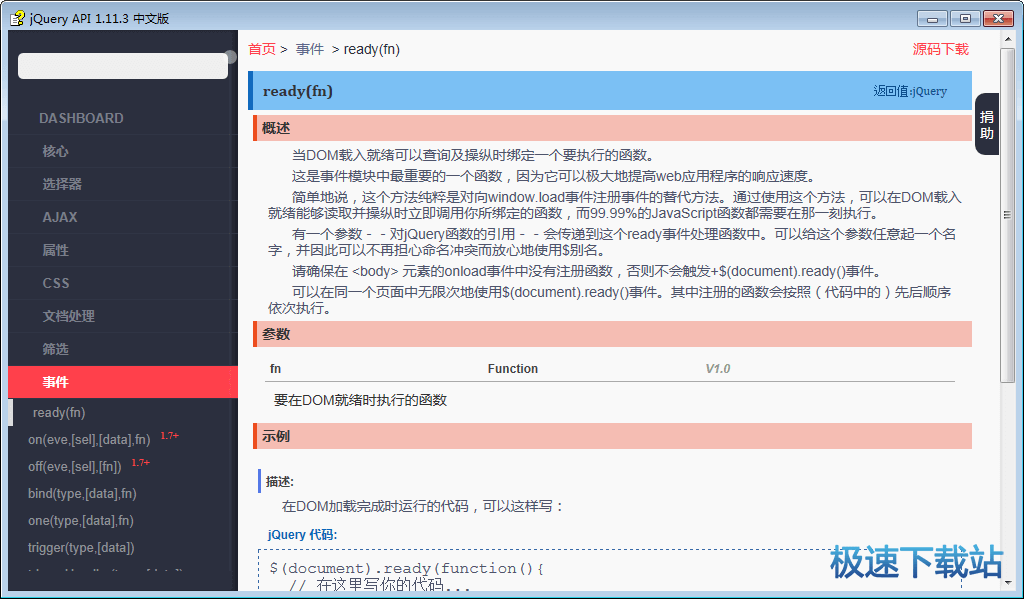Click the 示例 section header
Screen dimensions: 1024x599
point(613,436)
